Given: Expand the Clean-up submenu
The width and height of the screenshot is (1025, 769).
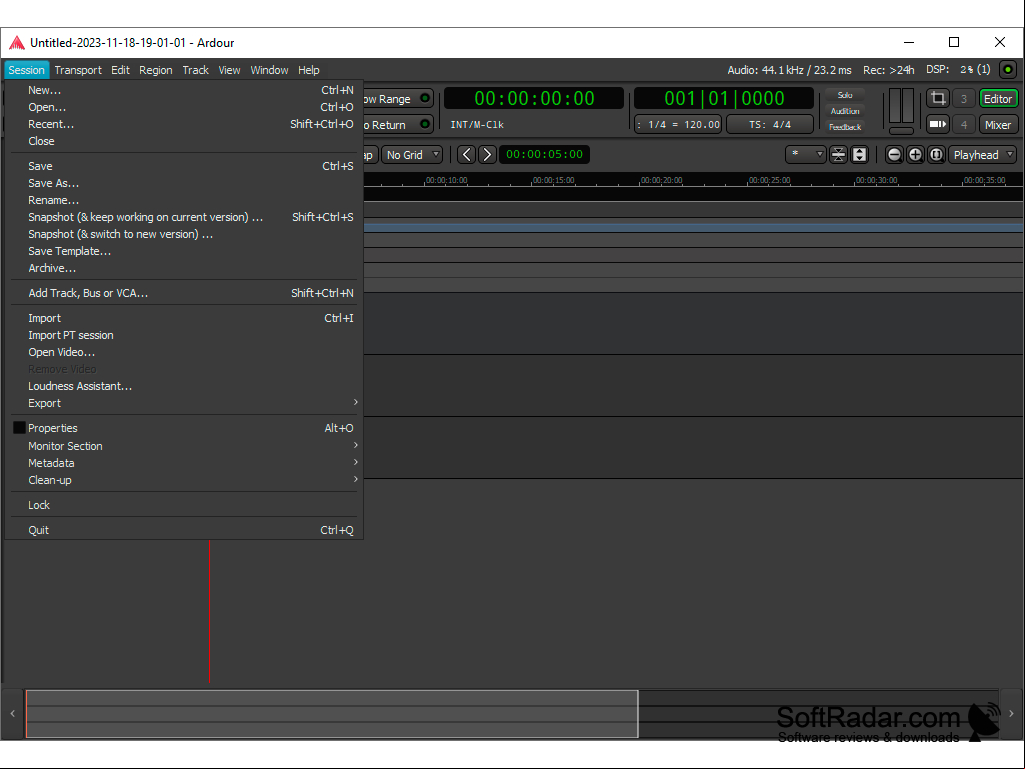Looking at the screenshot, I should (x=184, y=480).
